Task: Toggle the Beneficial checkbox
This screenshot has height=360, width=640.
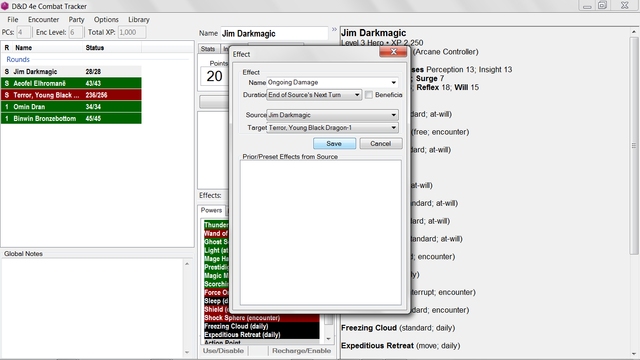Action: 369,95
